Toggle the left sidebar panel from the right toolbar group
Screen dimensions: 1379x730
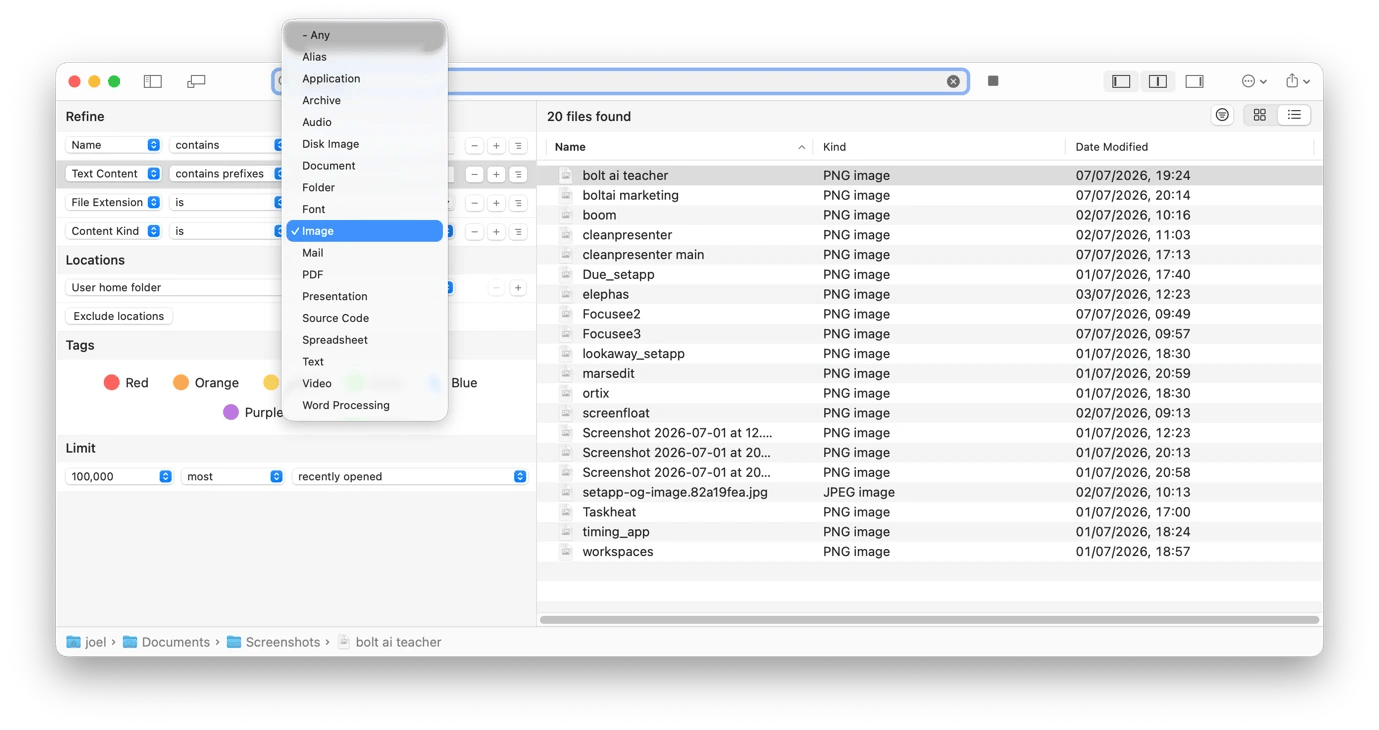pyautogui.click(x=1121, y=81)
